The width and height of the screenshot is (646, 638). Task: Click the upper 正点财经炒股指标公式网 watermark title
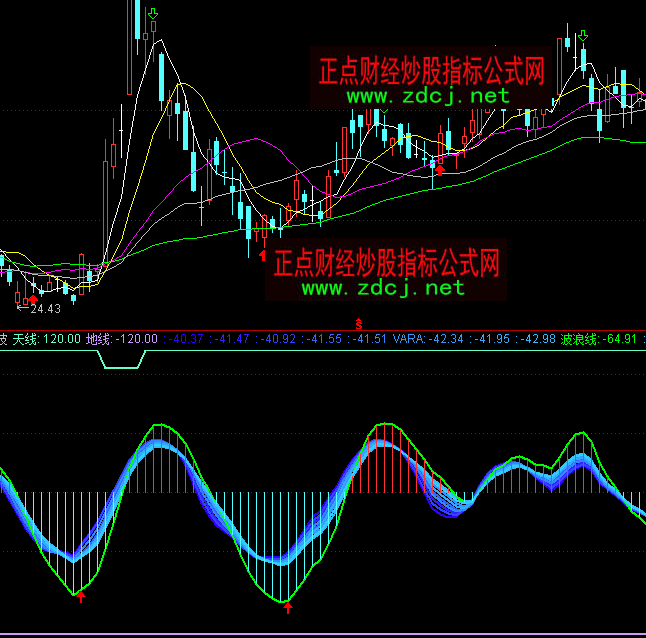430,71
